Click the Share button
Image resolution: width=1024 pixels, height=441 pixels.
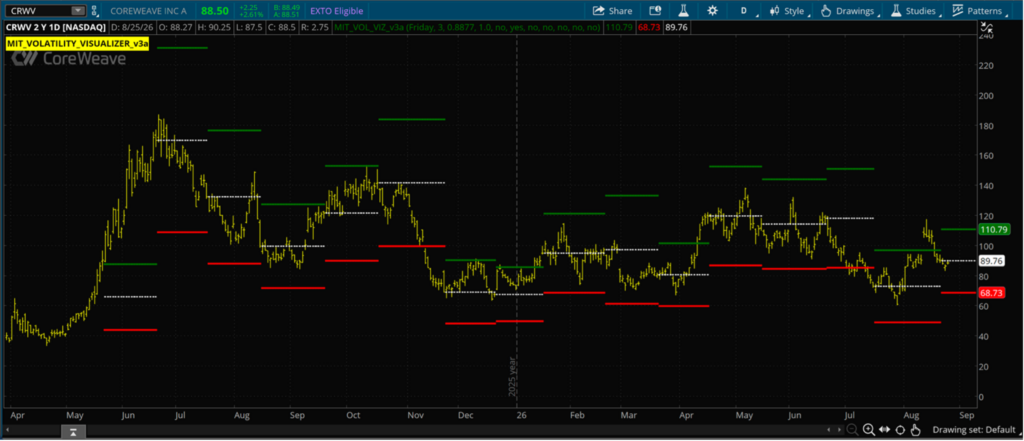[613, 10]
